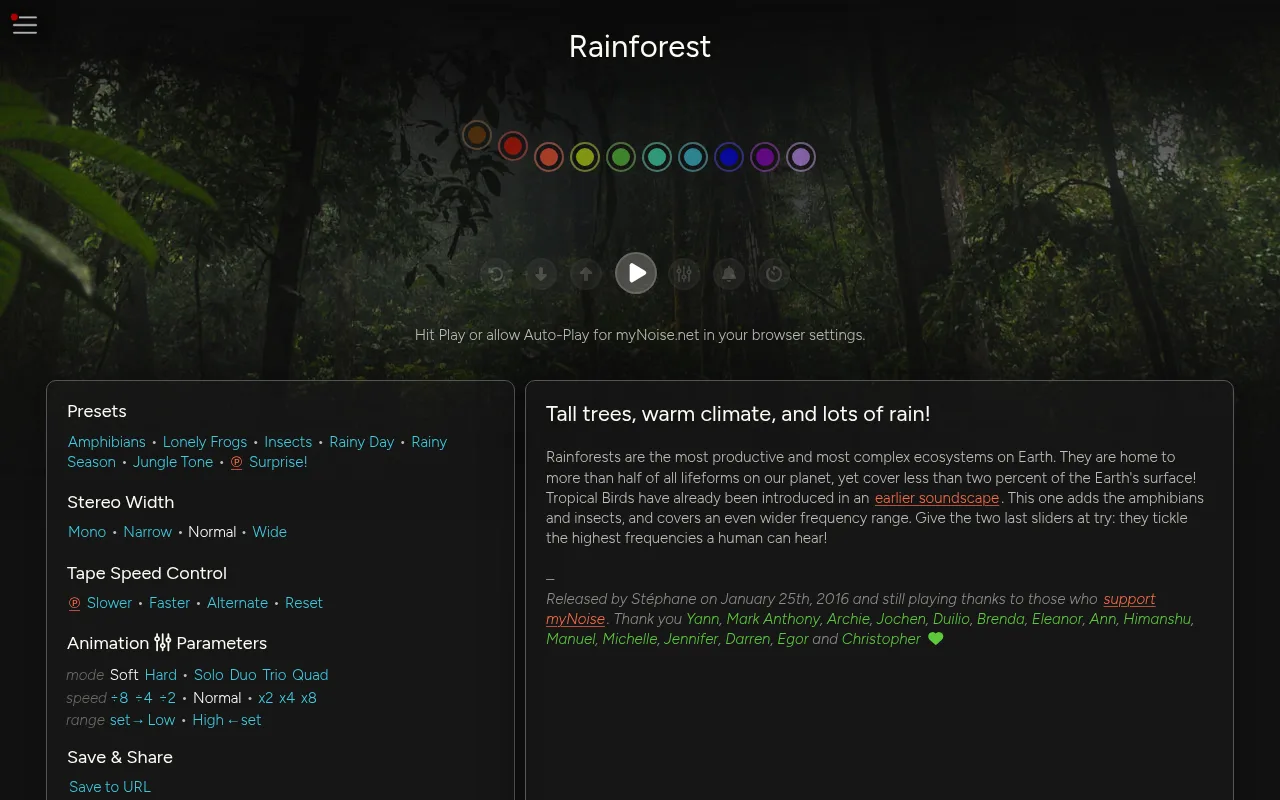Click High ←set range option
Viewport: 1280px width, 800px height.
pyautogui.click(x=227, y=720)
